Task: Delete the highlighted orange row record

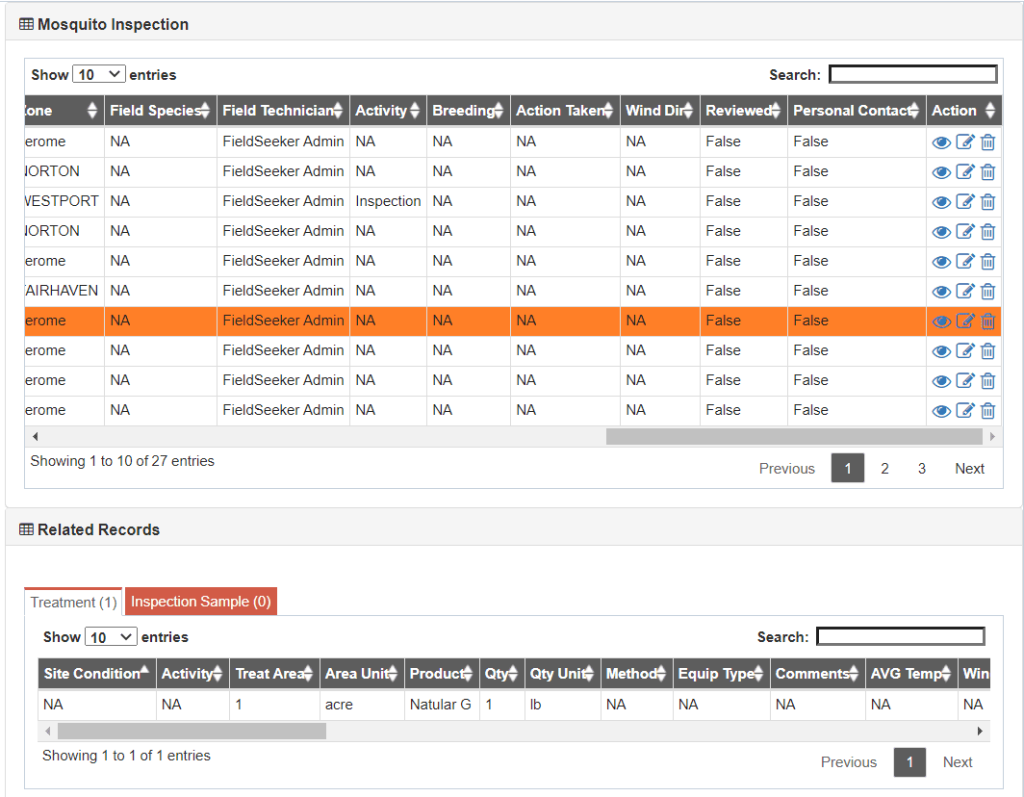Action: tap(987, 321)
